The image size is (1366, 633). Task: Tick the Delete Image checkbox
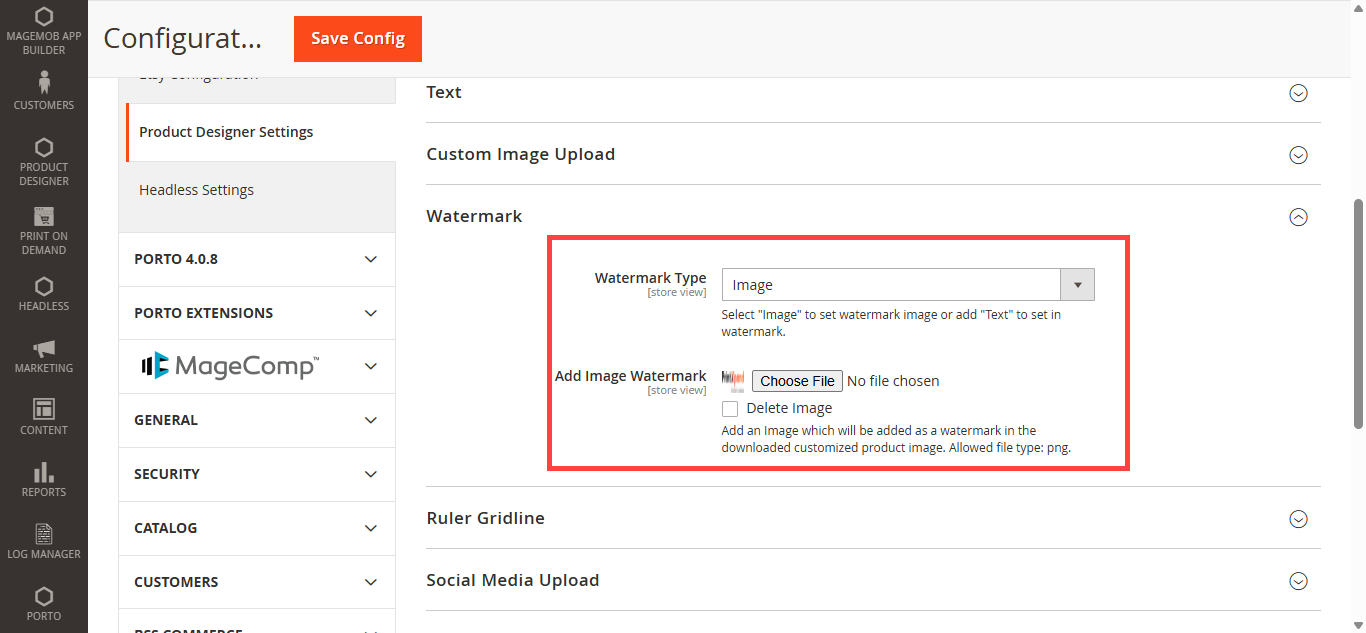(x=730, y=408)
